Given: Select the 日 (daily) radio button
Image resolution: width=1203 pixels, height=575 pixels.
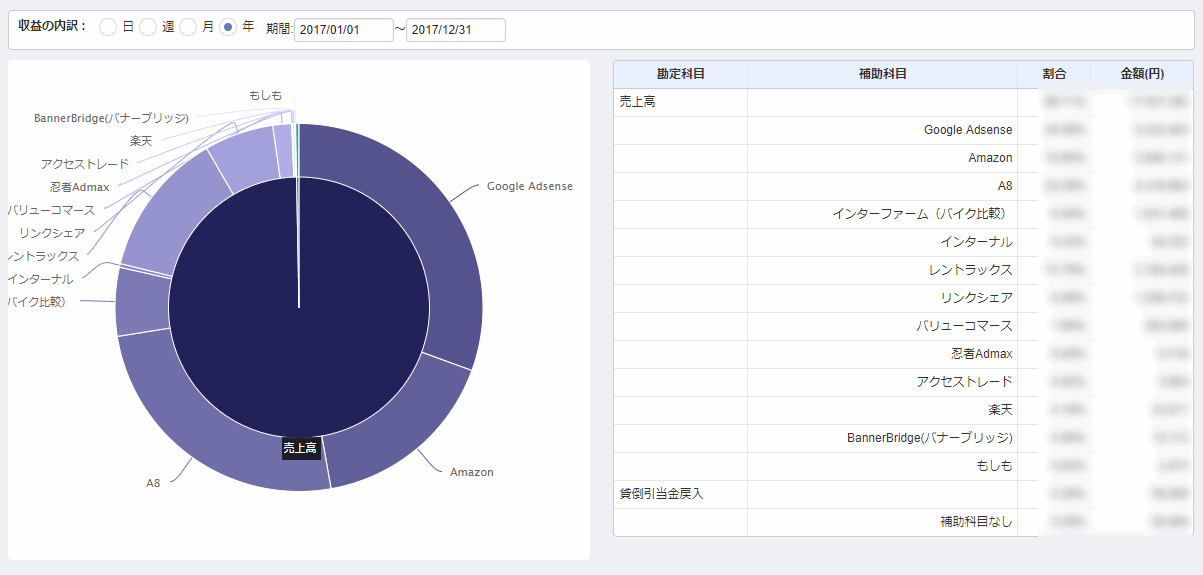Looking at the screenshot, I should point(108,28).
